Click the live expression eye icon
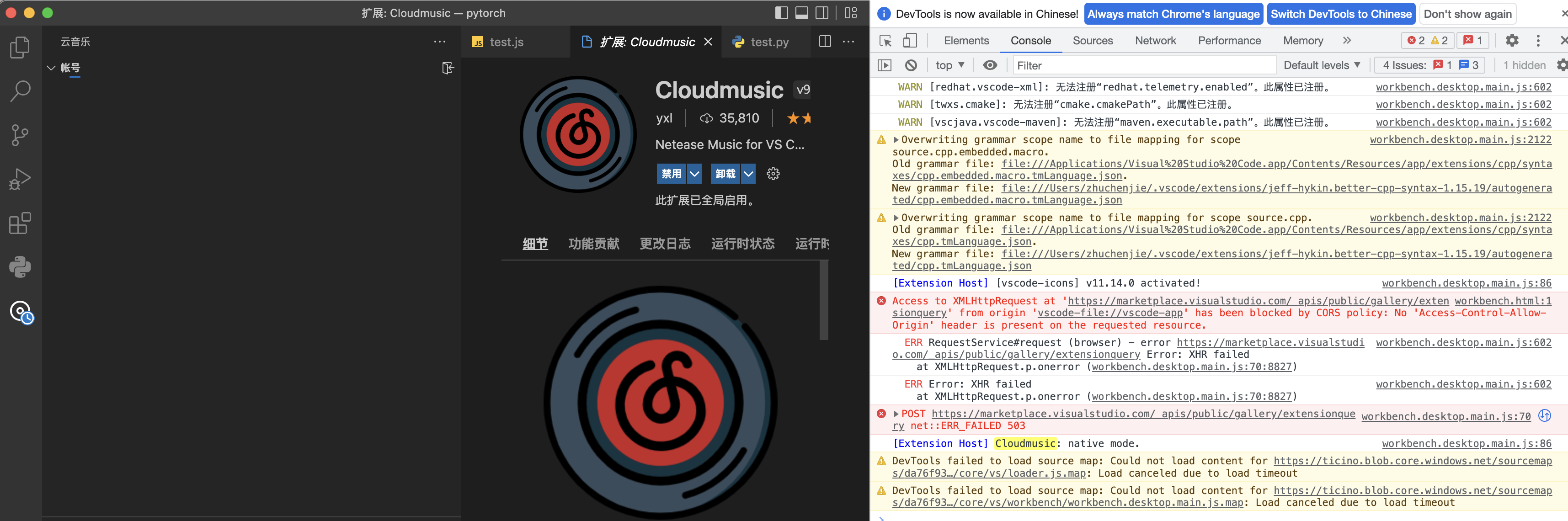The width and height of the screenshot is (1568, 521). coord(990,65)
